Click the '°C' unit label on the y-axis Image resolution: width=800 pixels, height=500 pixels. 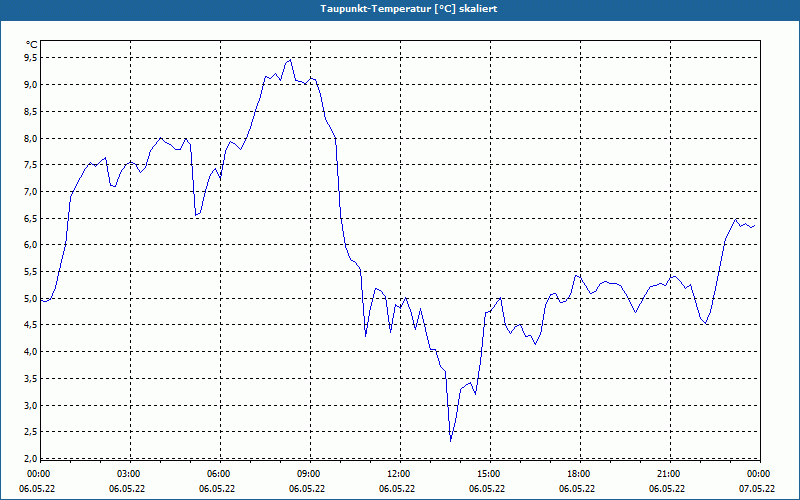[32, 45]
